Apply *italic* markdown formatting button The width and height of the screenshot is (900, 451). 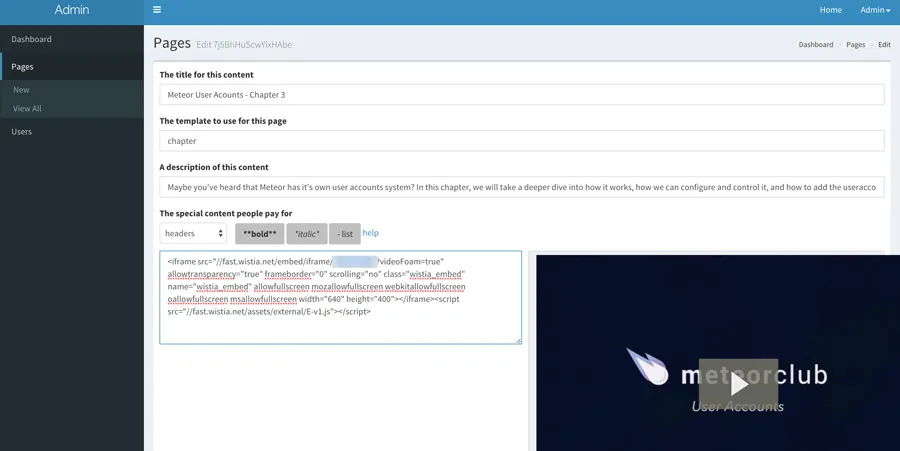pos(307,234)
